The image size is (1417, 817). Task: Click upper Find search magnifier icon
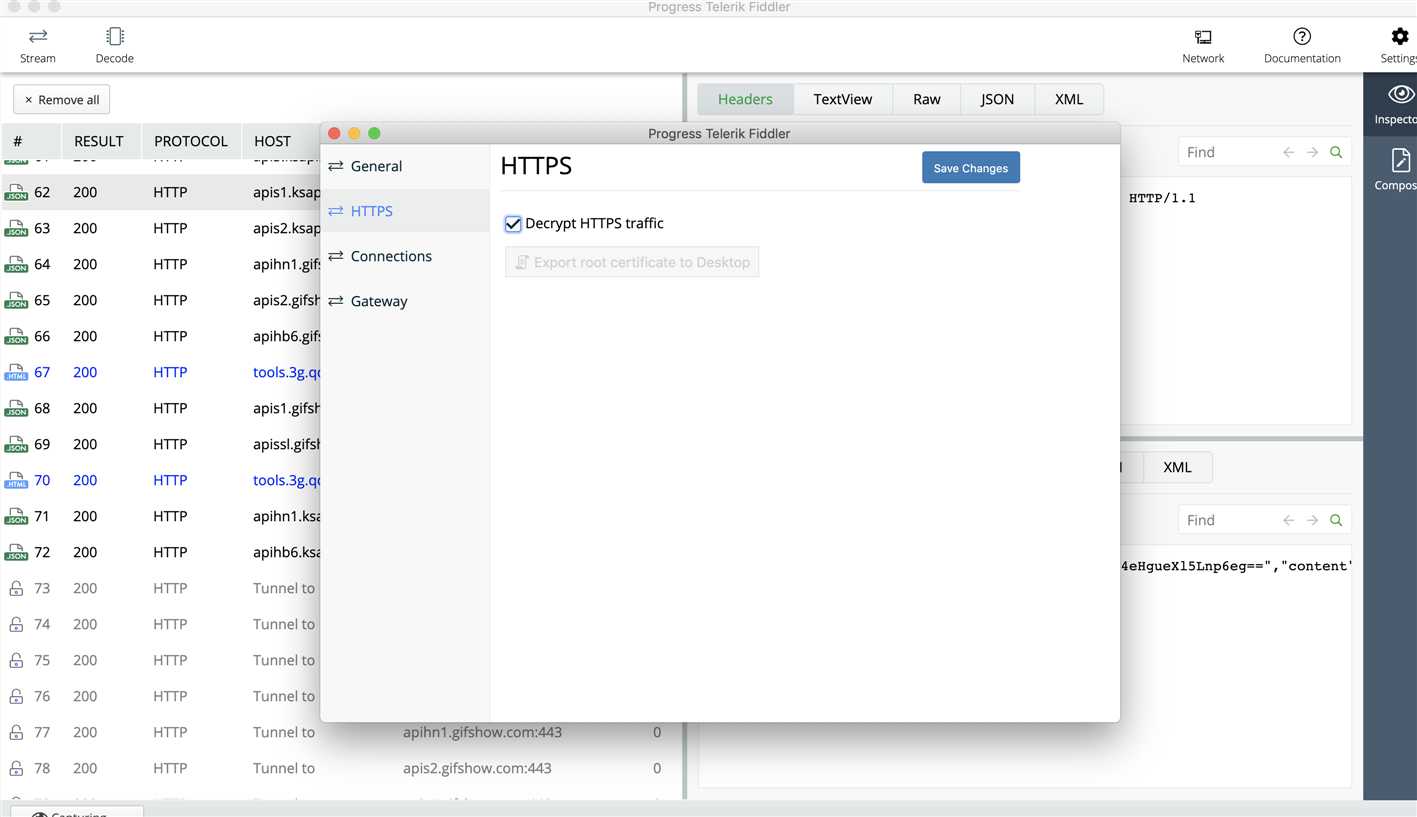click(1336, 152)
